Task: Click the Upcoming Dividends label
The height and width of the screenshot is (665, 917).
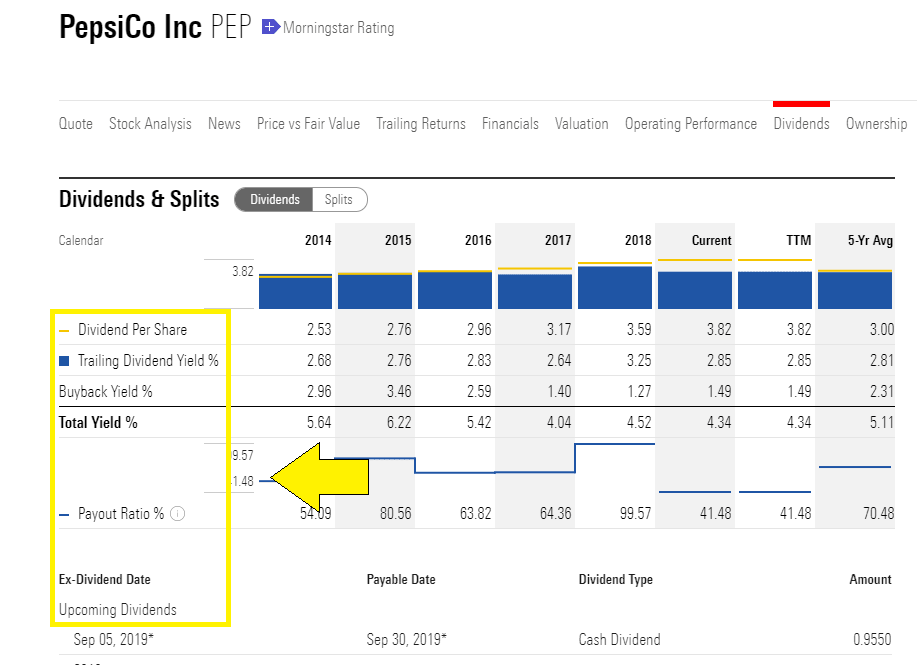Action: click(x=118, y=610)
